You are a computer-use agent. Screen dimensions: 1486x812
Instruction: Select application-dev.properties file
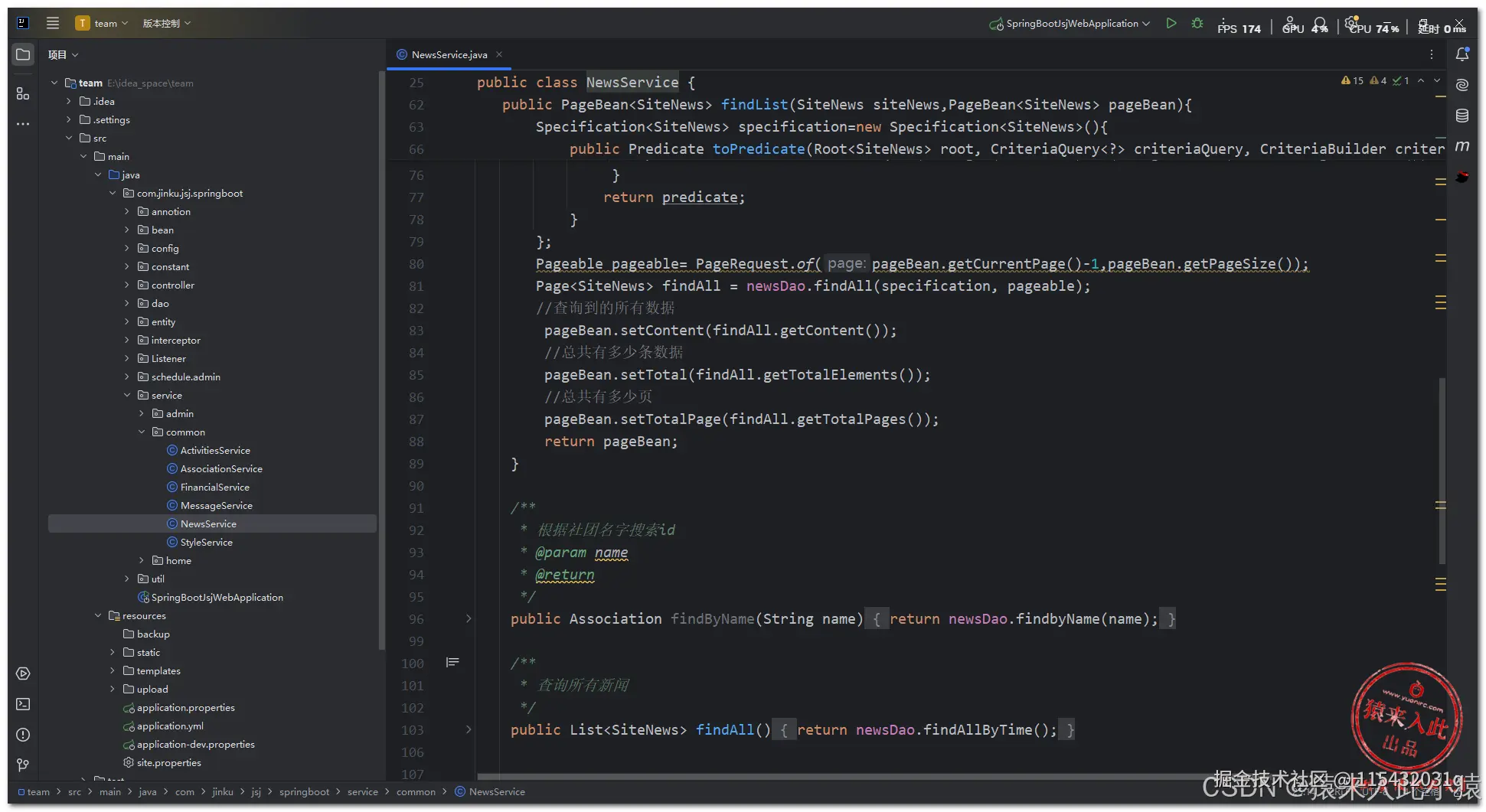pos(195,744)
